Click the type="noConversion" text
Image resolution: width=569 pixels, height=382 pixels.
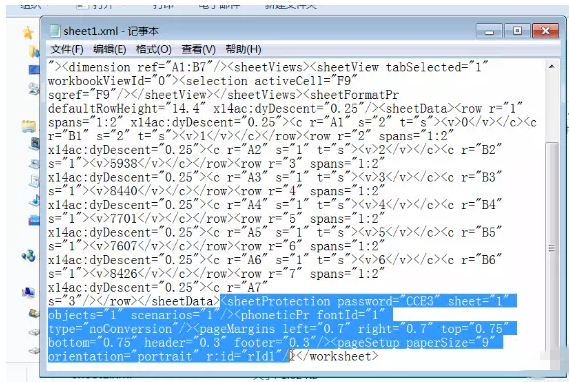(x=112, y=329)
